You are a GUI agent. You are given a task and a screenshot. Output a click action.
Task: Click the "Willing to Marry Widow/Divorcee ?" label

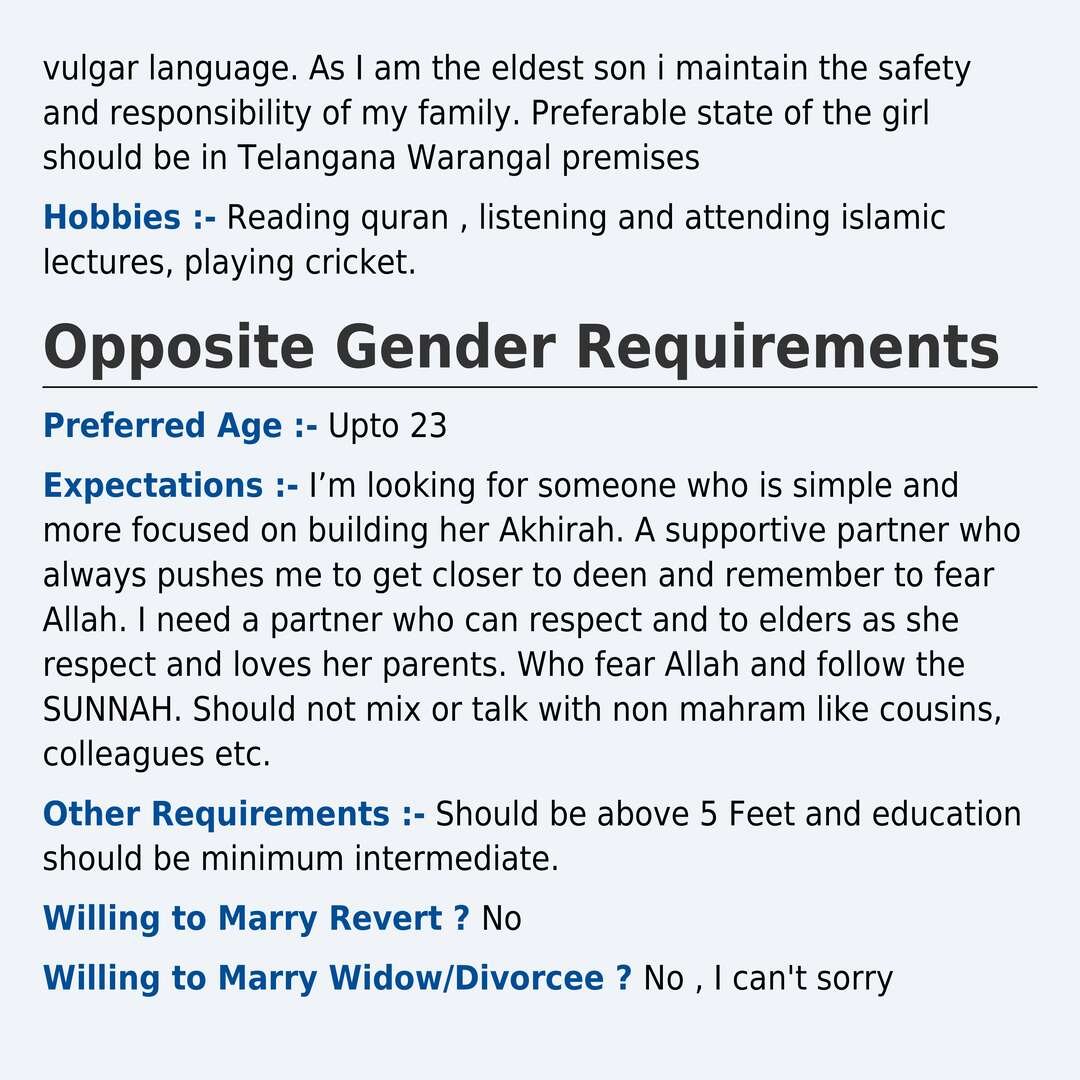[337, 978]
